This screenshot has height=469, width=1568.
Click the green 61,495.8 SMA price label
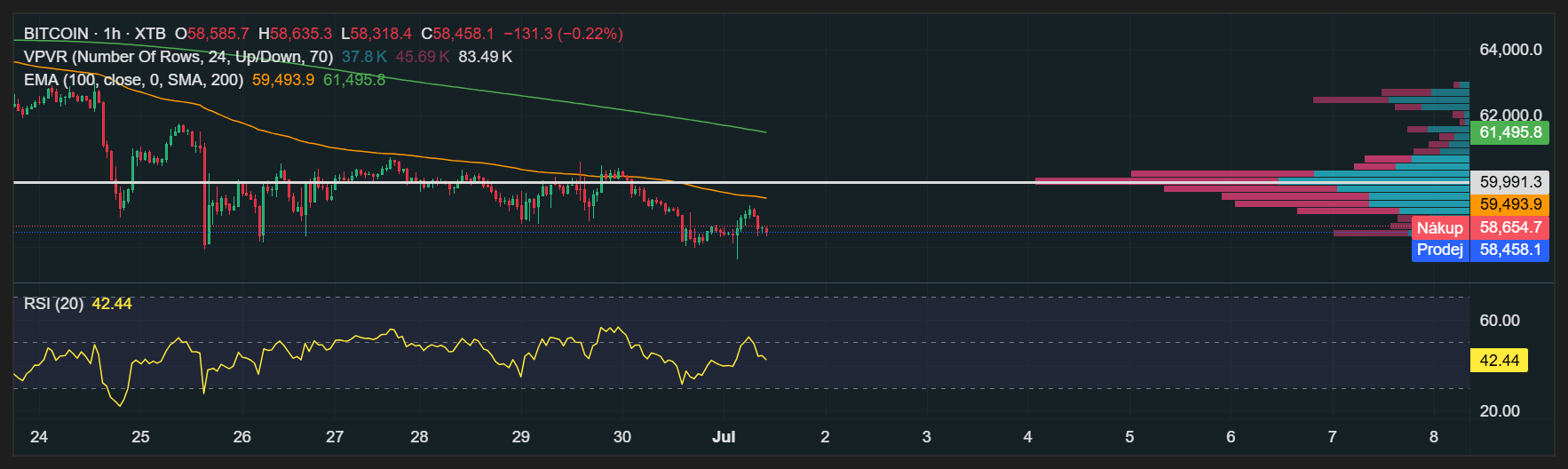(x=1509, y=133)
